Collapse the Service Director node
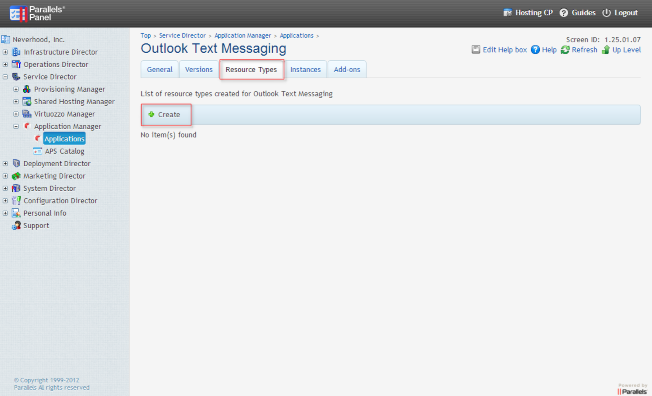 [x=5, y=77]
